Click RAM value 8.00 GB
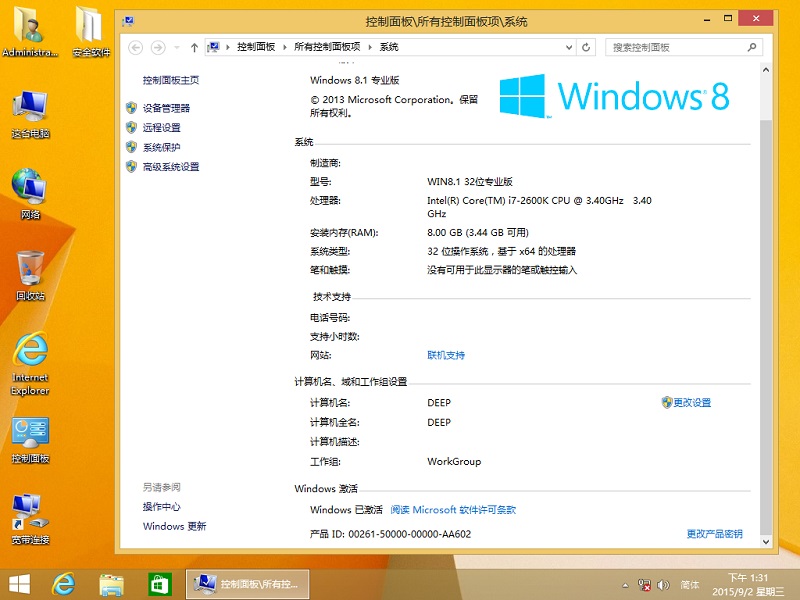Image resolution: width=800 pixels, height=600 pixels. point(444,233)
